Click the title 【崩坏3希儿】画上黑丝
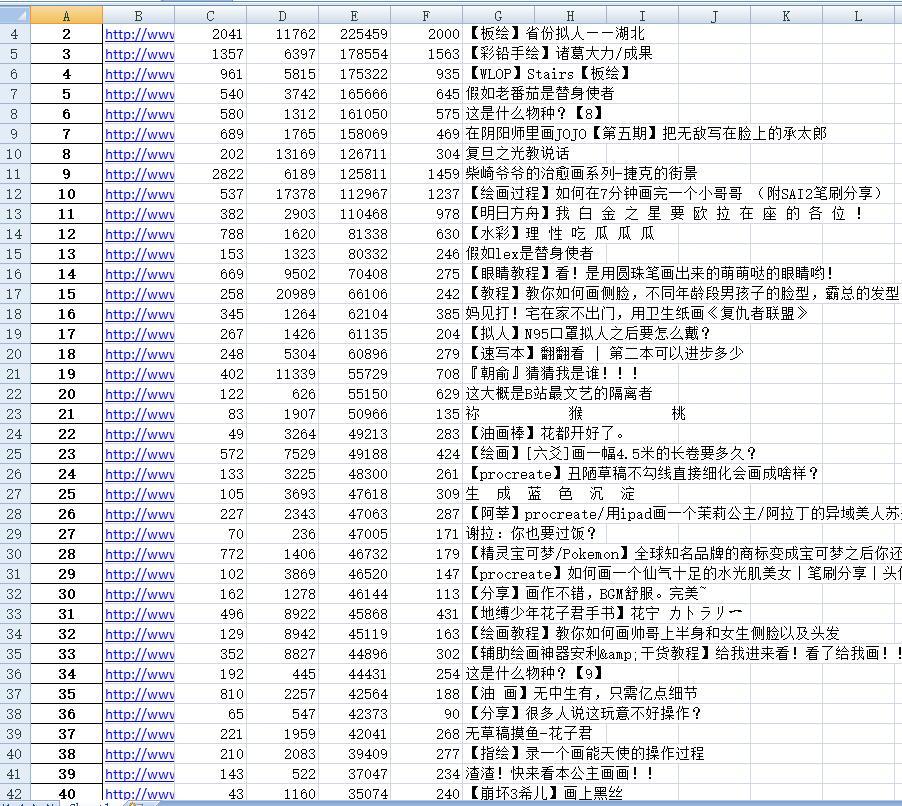902x806 pixels. (x=544, y=793)
